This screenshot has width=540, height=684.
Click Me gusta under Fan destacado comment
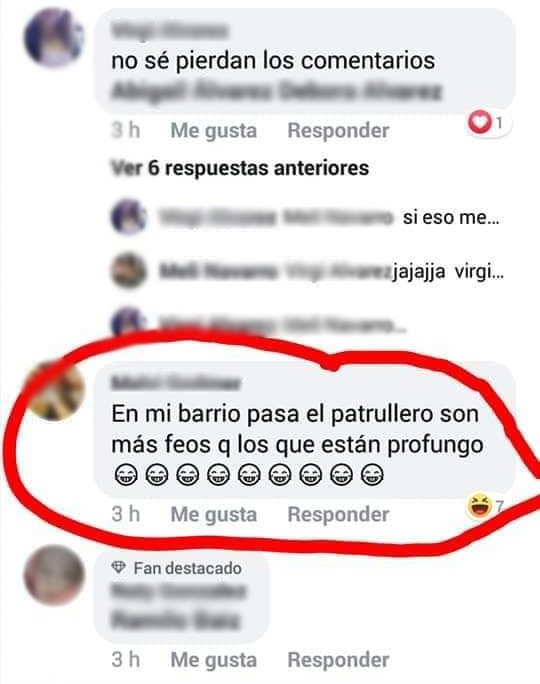point(214,660)
